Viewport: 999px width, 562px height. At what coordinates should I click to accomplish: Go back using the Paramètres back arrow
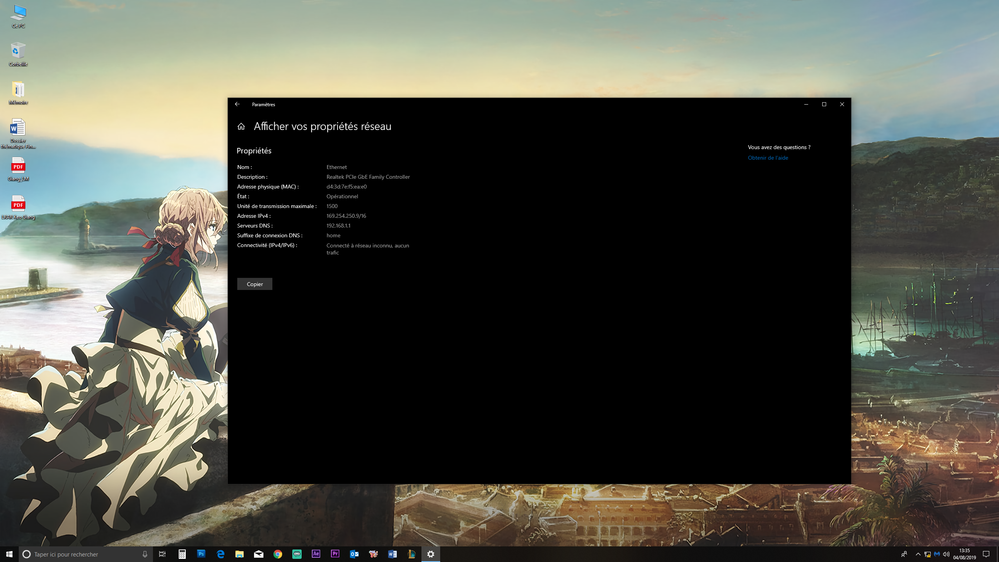coord(237,104)
